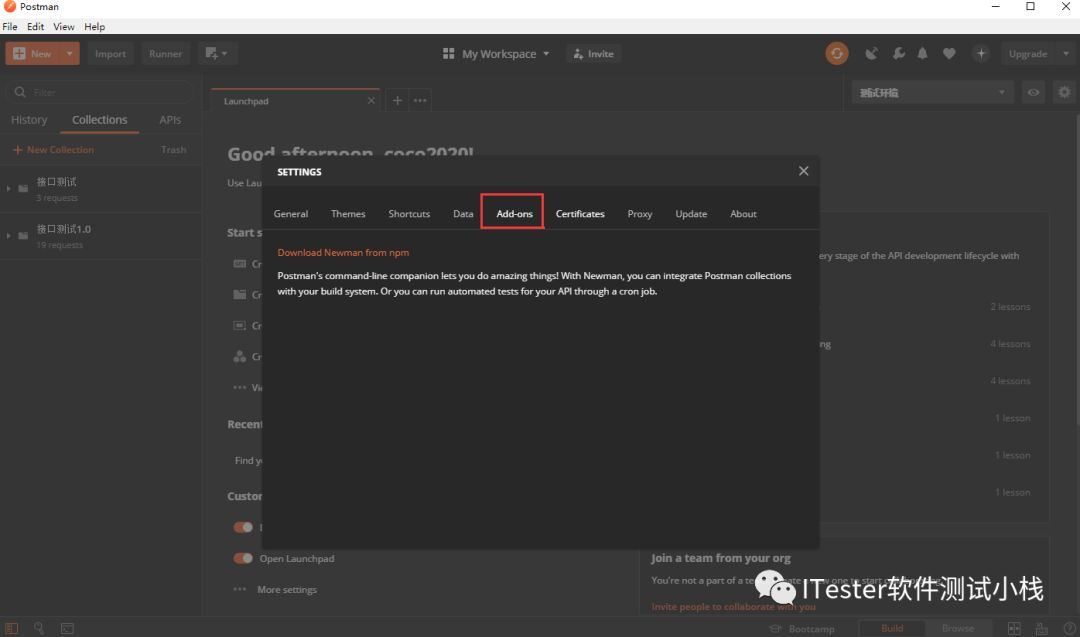Open the Shortcuts settings tab
Screen dimensions: 1080x637
coord(409,214)
